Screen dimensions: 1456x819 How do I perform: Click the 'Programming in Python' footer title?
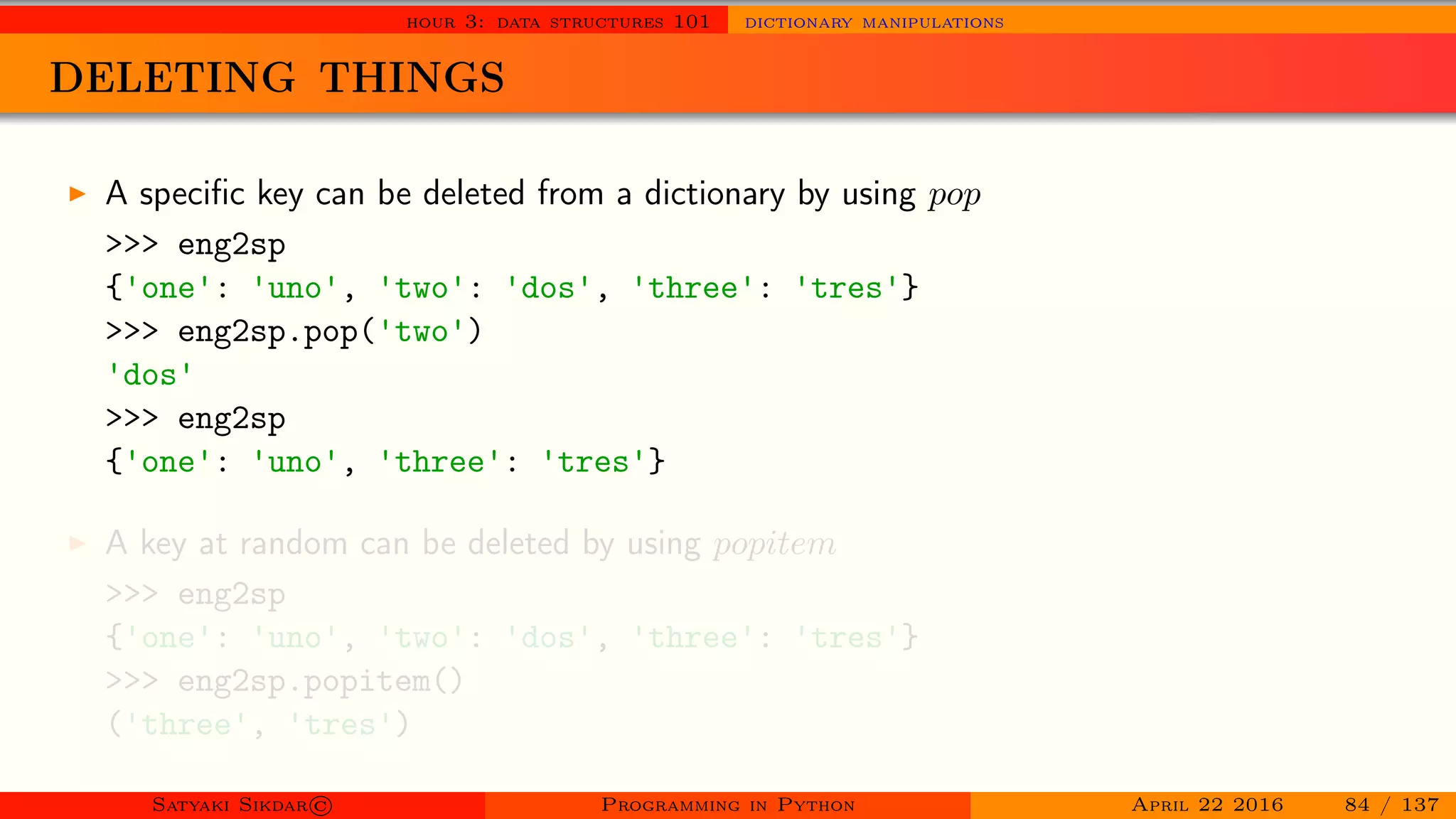(x=728, y=805)
